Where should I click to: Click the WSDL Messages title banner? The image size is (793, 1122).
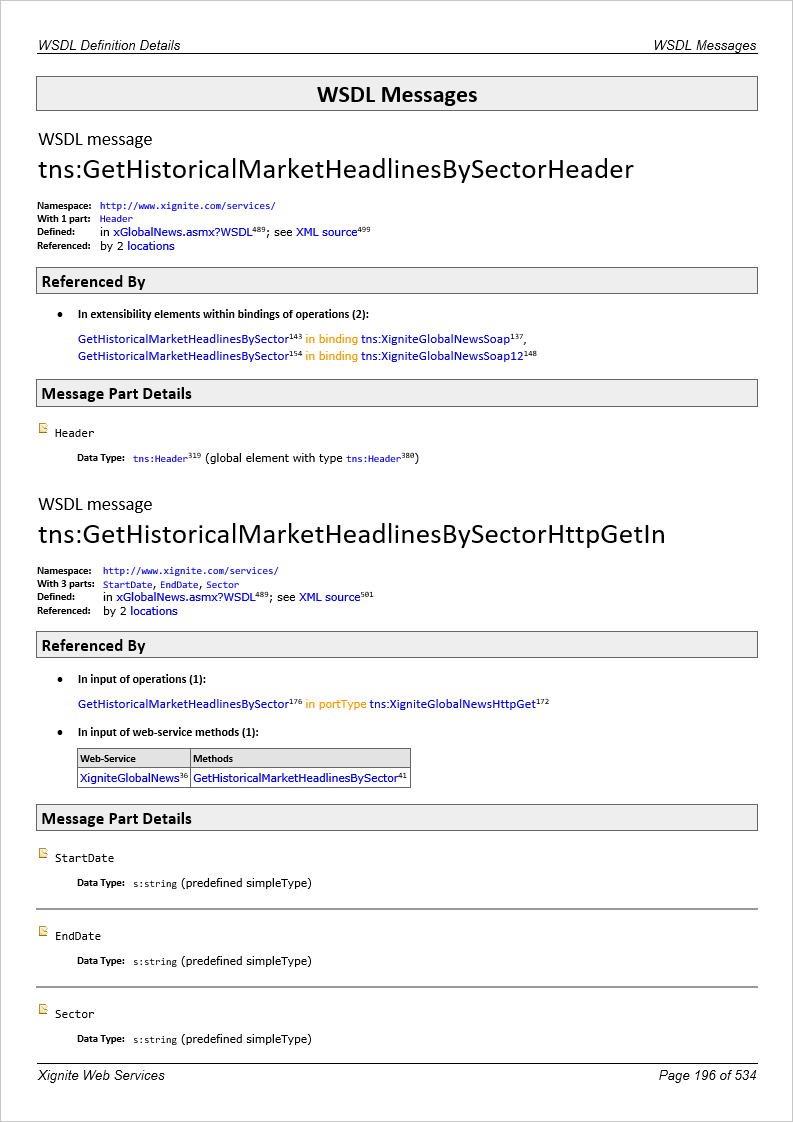click(x=397, y=95)
